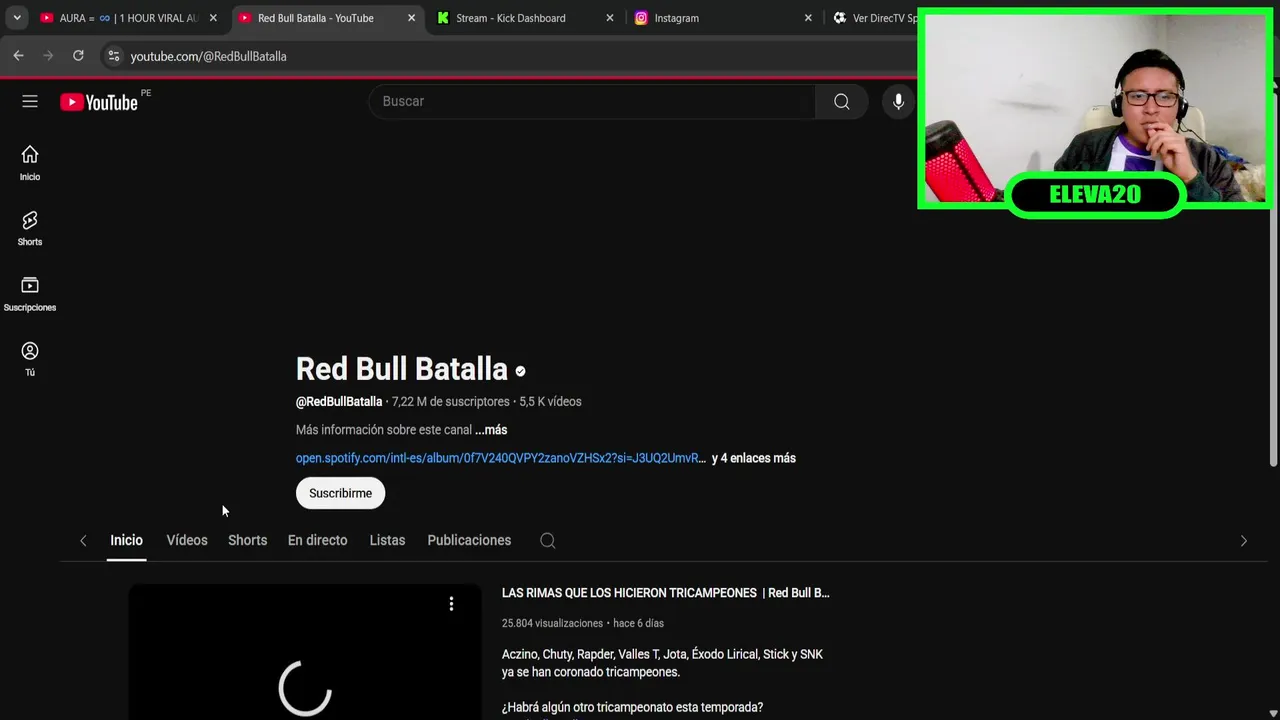The width and height of the screenshot is (1280, 720).
Task: Click the featured video player thumbnail
Action: [x=305, y=652]
